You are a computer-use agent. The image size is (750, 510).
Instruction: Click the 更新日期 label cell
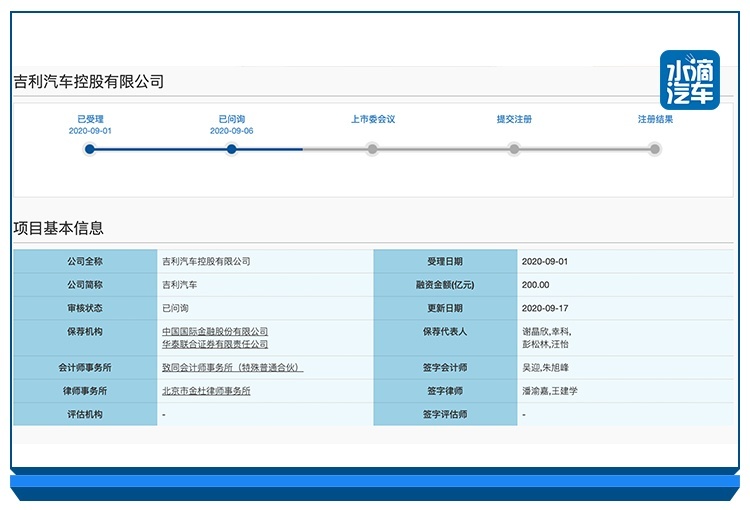(x=445, y=308)
